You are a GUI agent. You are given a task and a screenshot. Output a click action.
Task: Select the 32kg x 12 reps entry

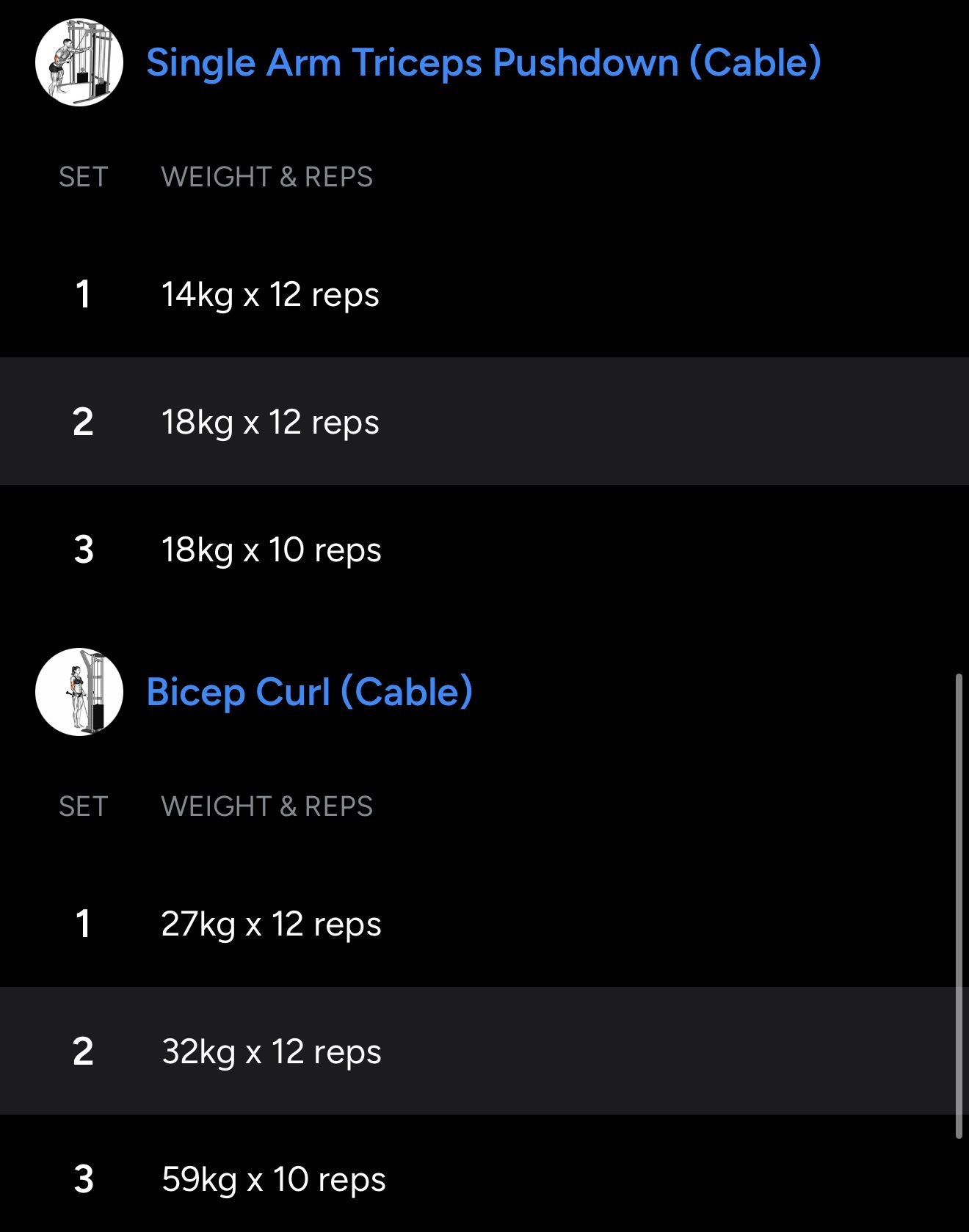point(271,1051)
